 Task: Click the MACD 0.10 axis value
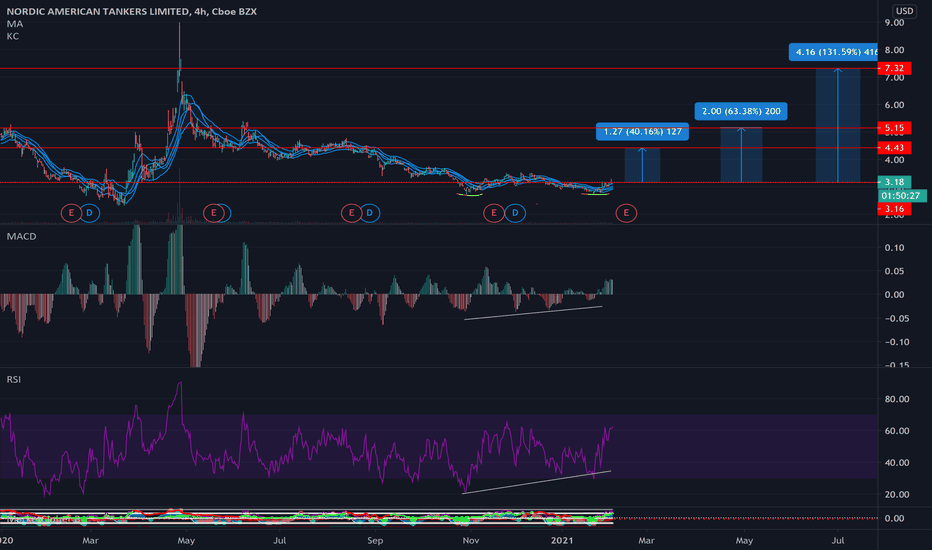point(894,247)
